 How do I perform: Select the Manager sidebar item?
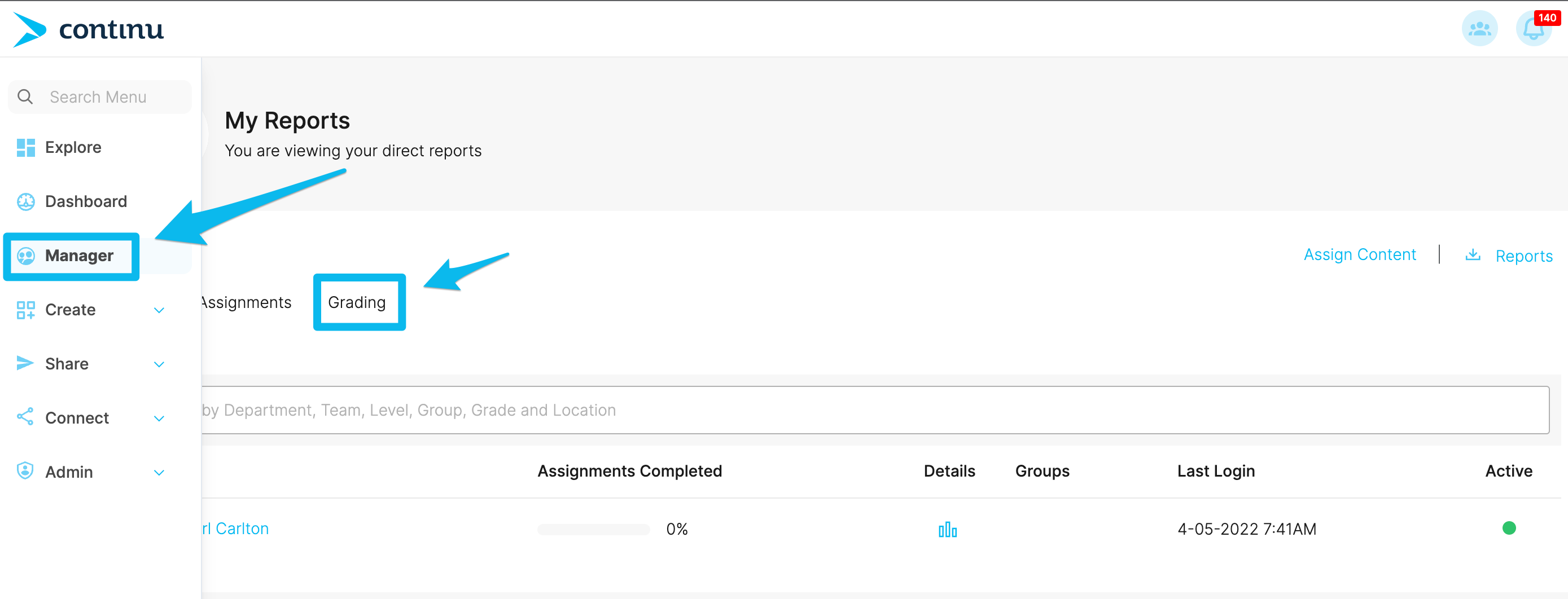point(79,256)
